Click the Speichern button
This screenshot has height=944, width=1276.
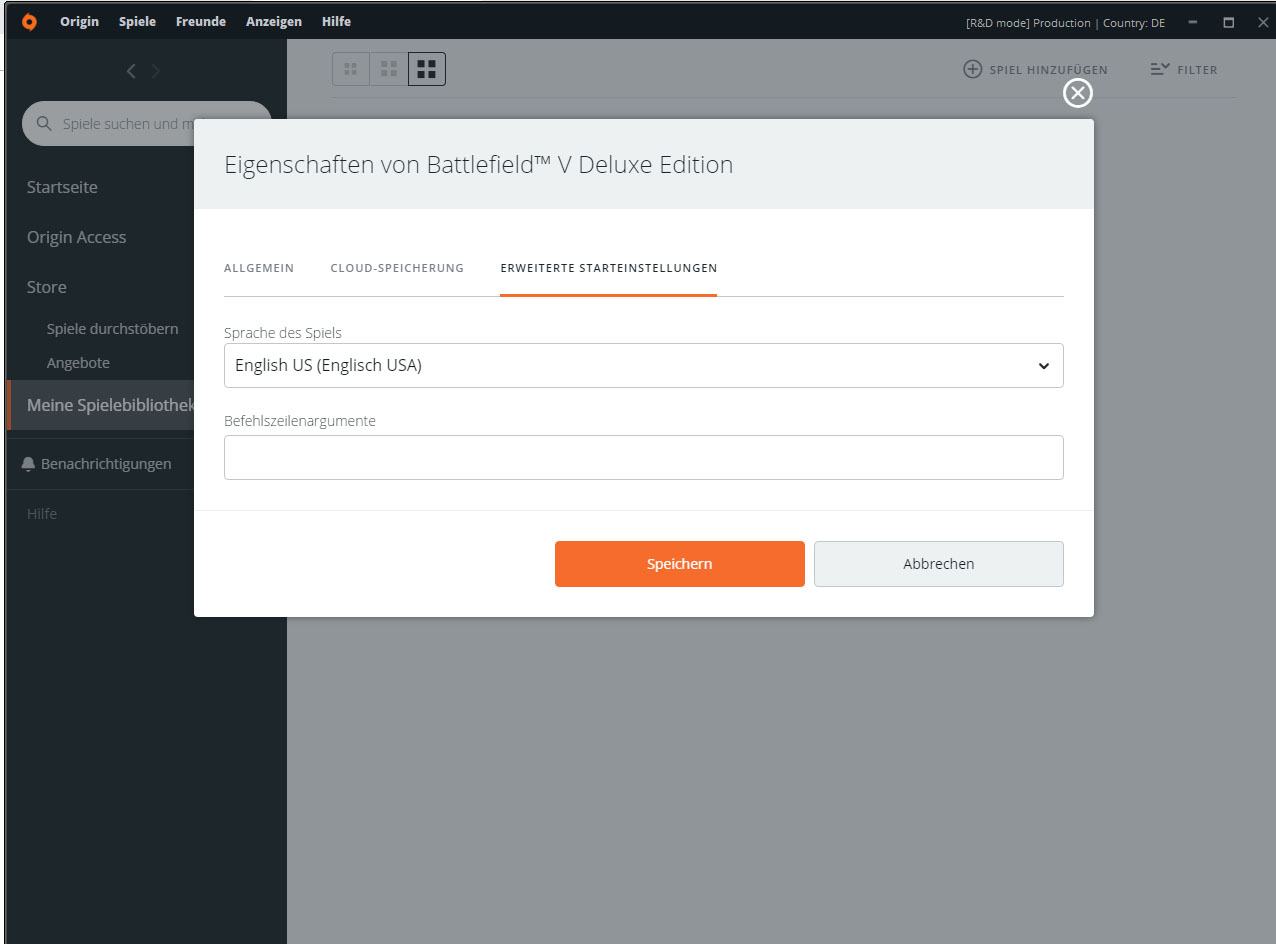point(679,564)
